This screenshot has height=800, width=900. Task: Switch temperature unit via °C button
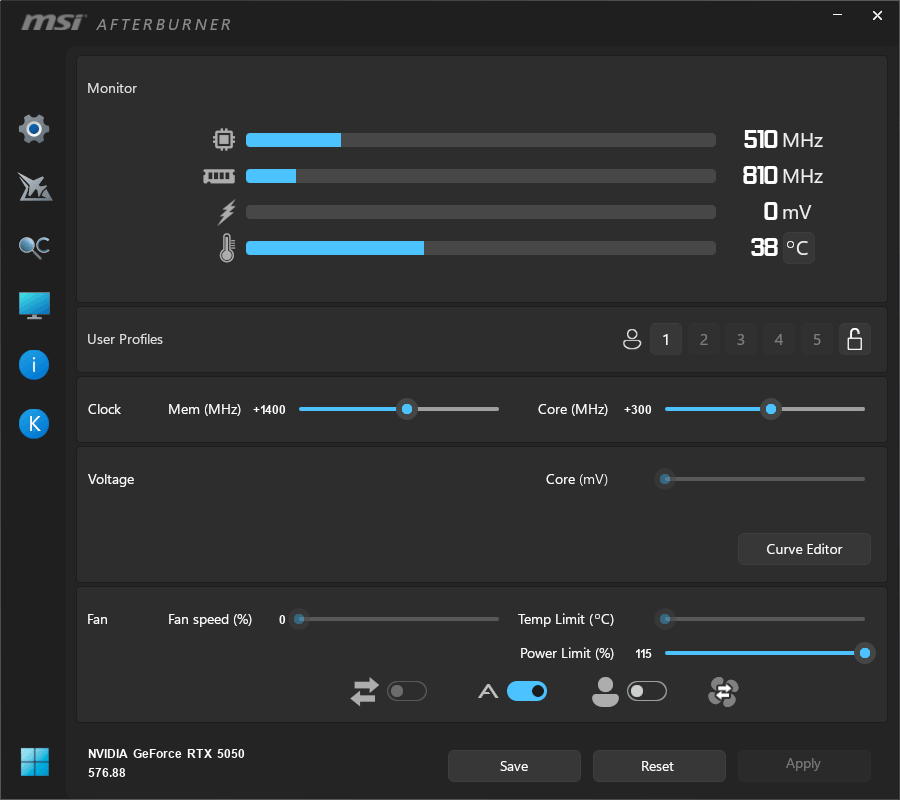[798, 248]
